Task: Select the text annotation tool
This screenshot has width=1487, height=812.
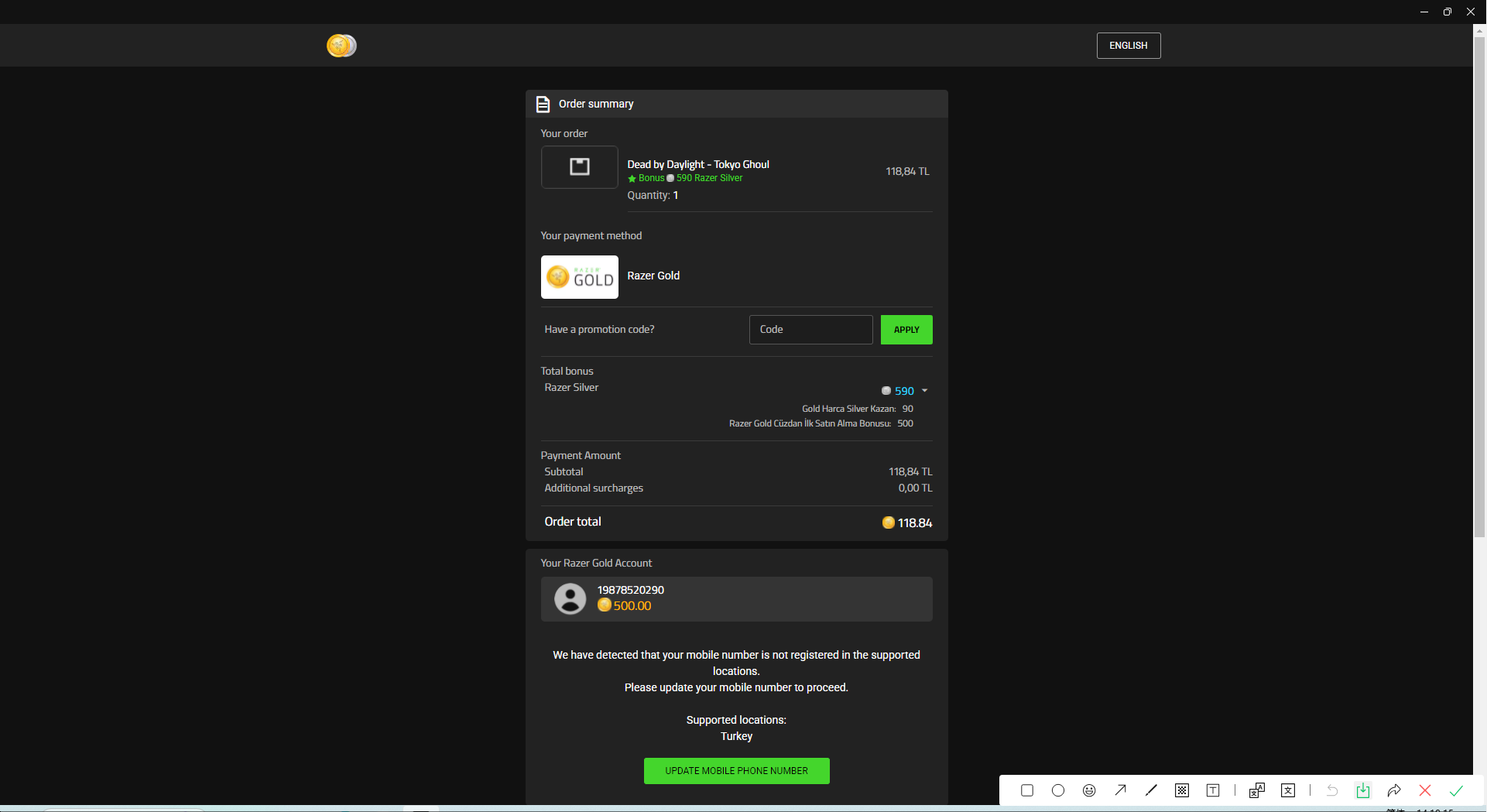Action: pyautogui.click(x=1213, y=790)
